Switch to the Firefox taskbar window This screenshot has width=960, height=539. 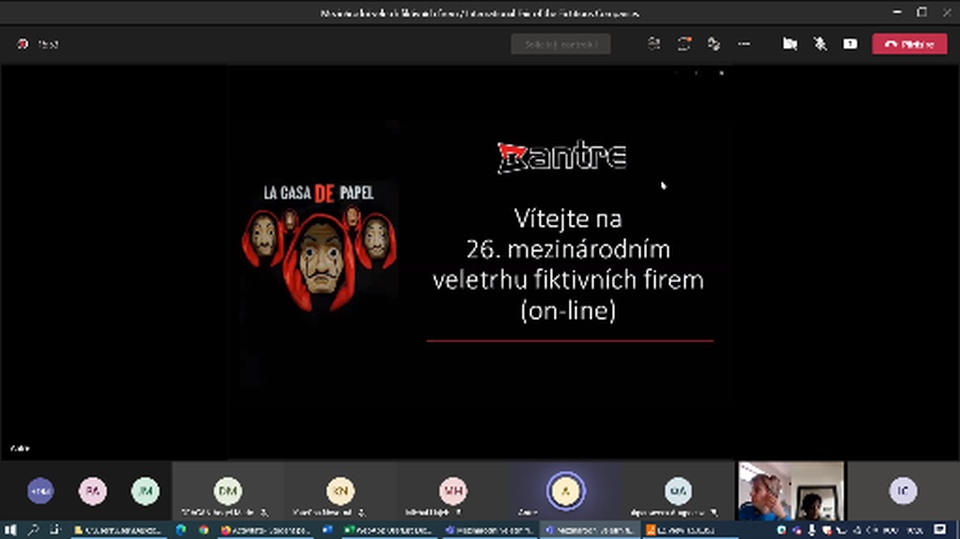point(266,530)
